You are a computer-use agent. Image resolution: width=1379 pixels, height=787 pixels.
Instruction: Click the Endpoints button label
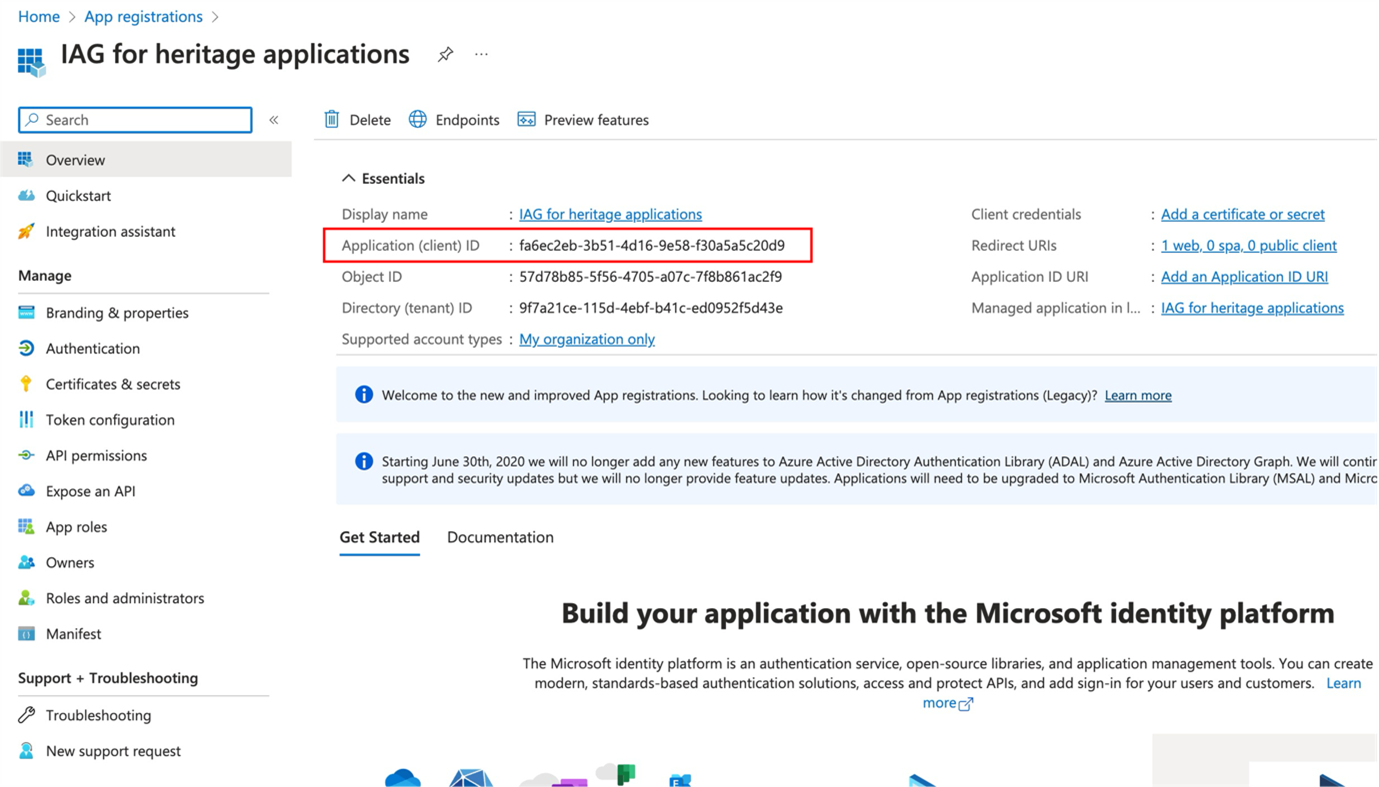[x=467, y=120]
